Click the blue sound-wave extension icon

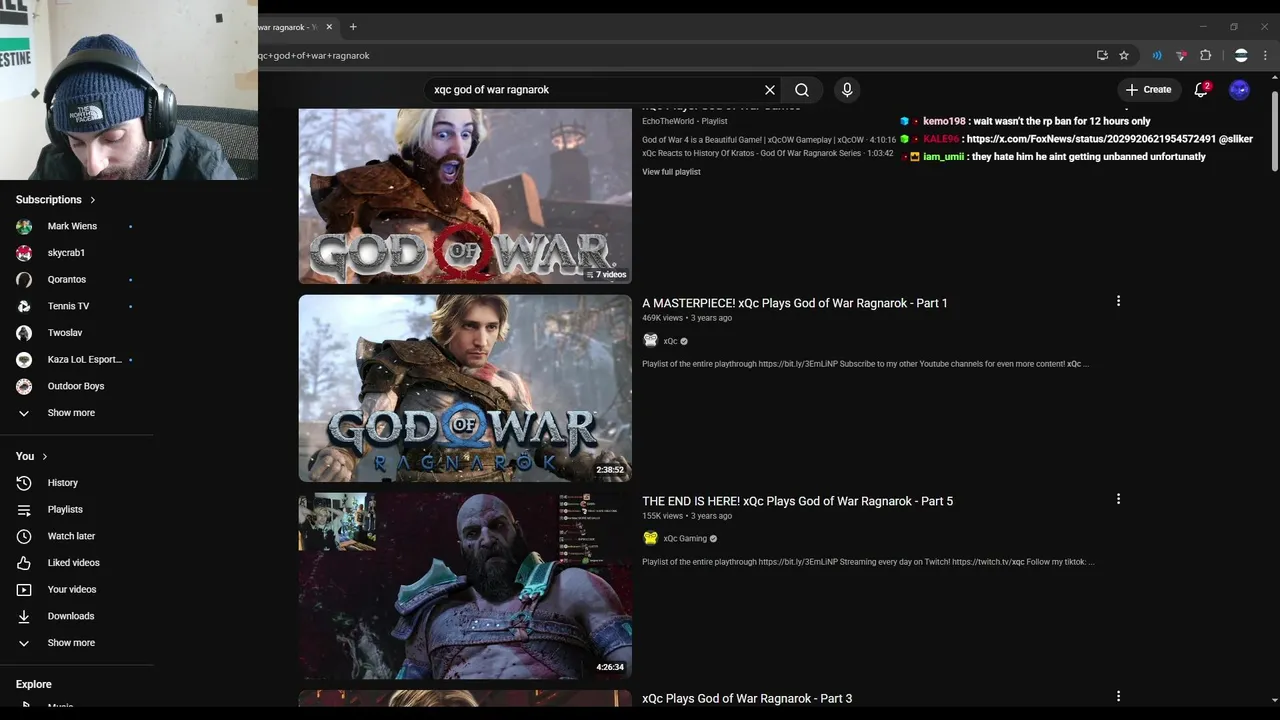point(1157,55)
